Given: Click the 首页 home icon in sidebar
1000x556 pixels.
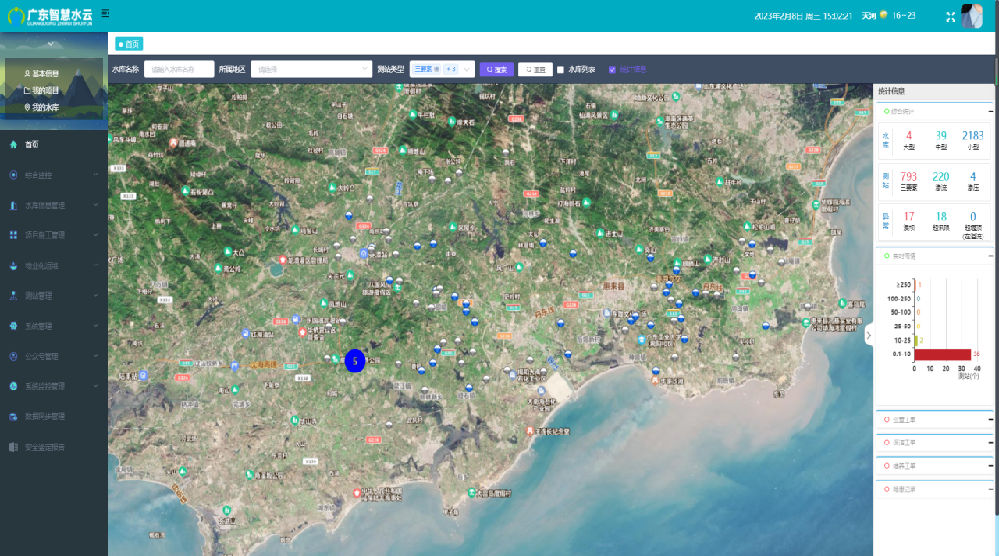Looking at the screenshot, I should coord(13,145).
